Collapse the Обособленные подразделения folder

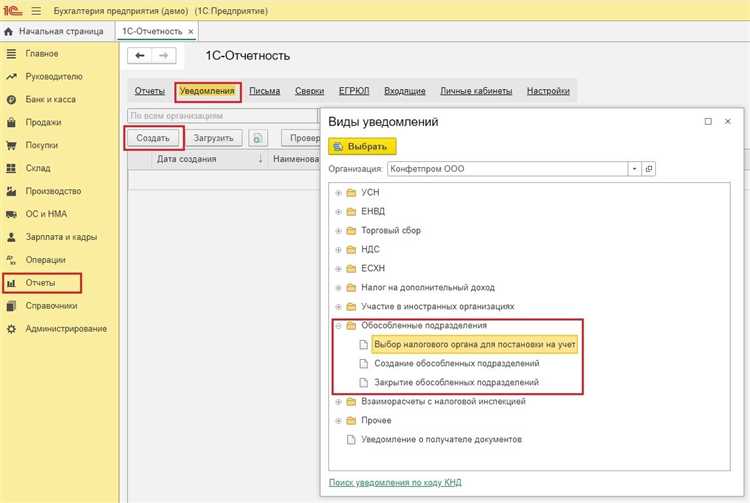pyautogui.click(x=338, y=326)
